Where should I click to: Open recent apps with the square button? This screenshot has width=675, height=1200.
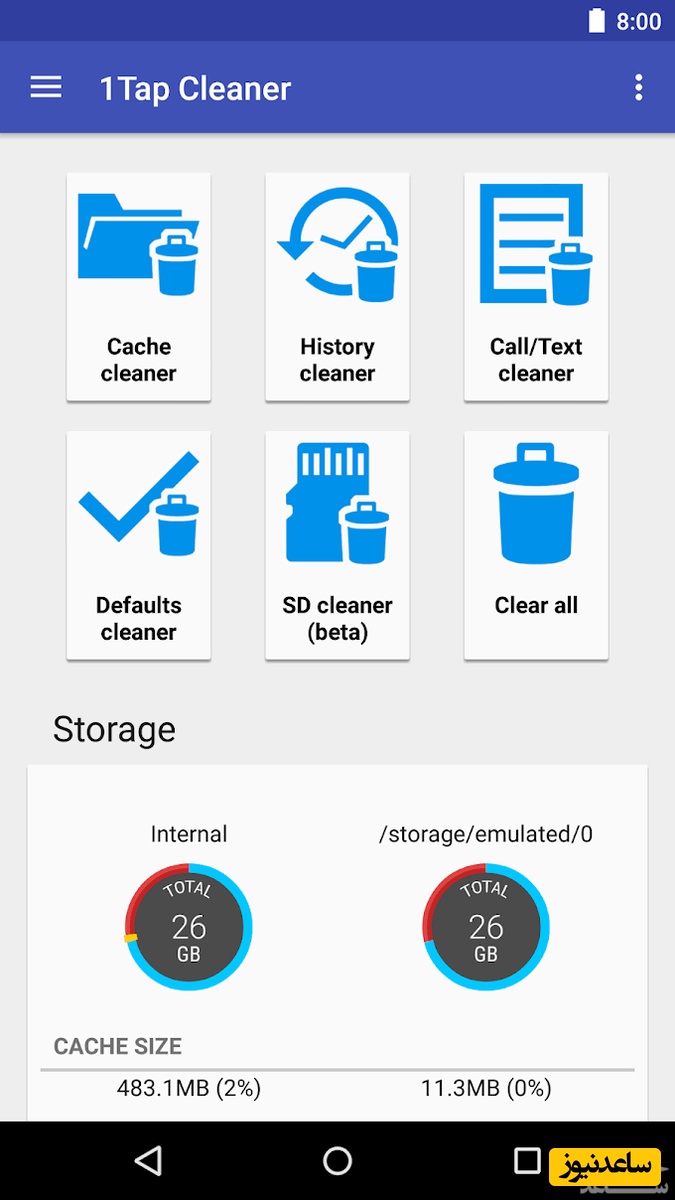[527, 1161]
